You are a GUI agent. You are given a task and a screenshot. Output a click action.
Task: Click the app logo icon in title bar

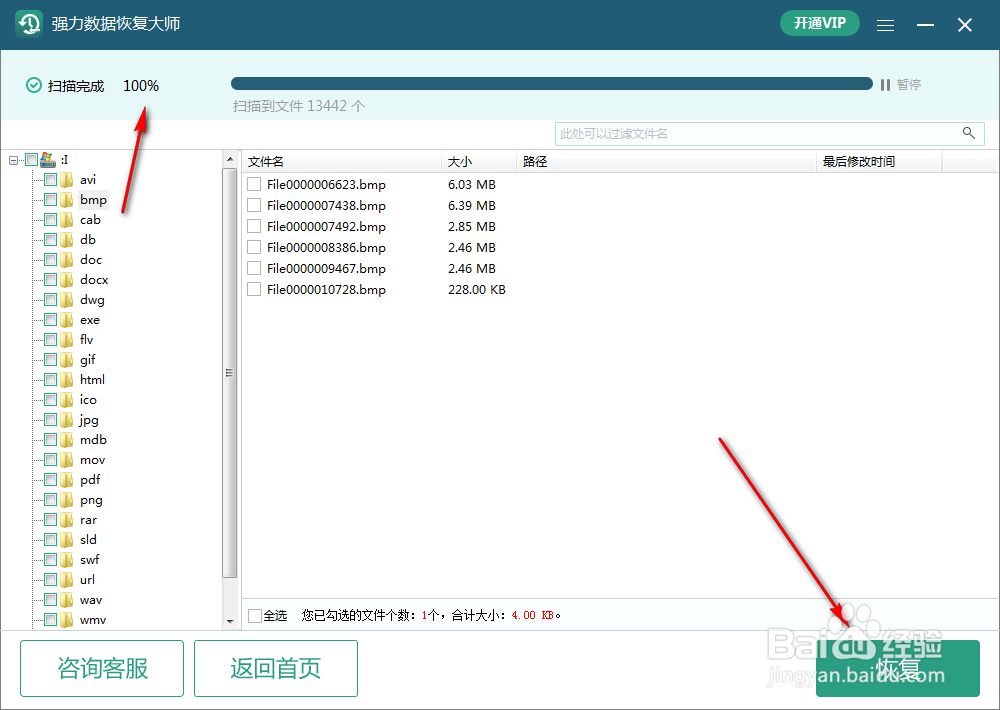(x=29, y=24)
